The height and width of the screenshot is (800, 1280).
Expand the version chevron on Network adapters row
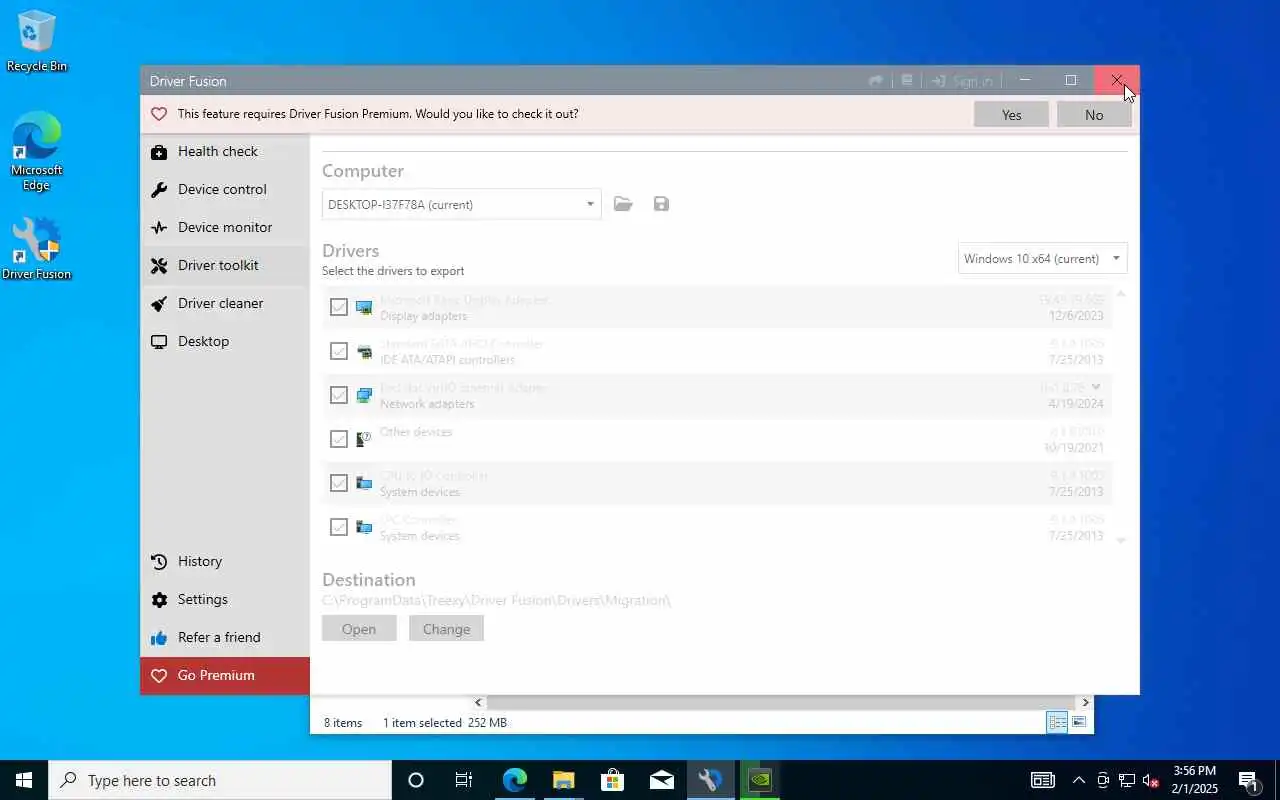[1096, 387]
